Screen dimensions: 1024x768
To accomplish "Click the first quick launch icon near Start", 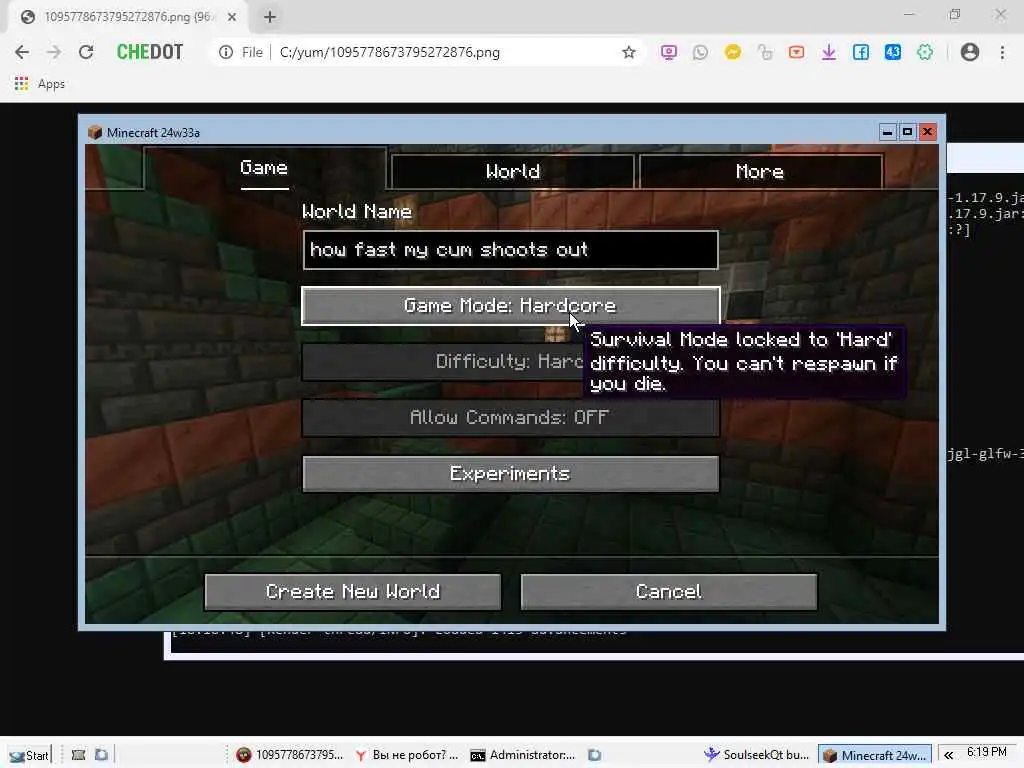I will tap(78, 755).
